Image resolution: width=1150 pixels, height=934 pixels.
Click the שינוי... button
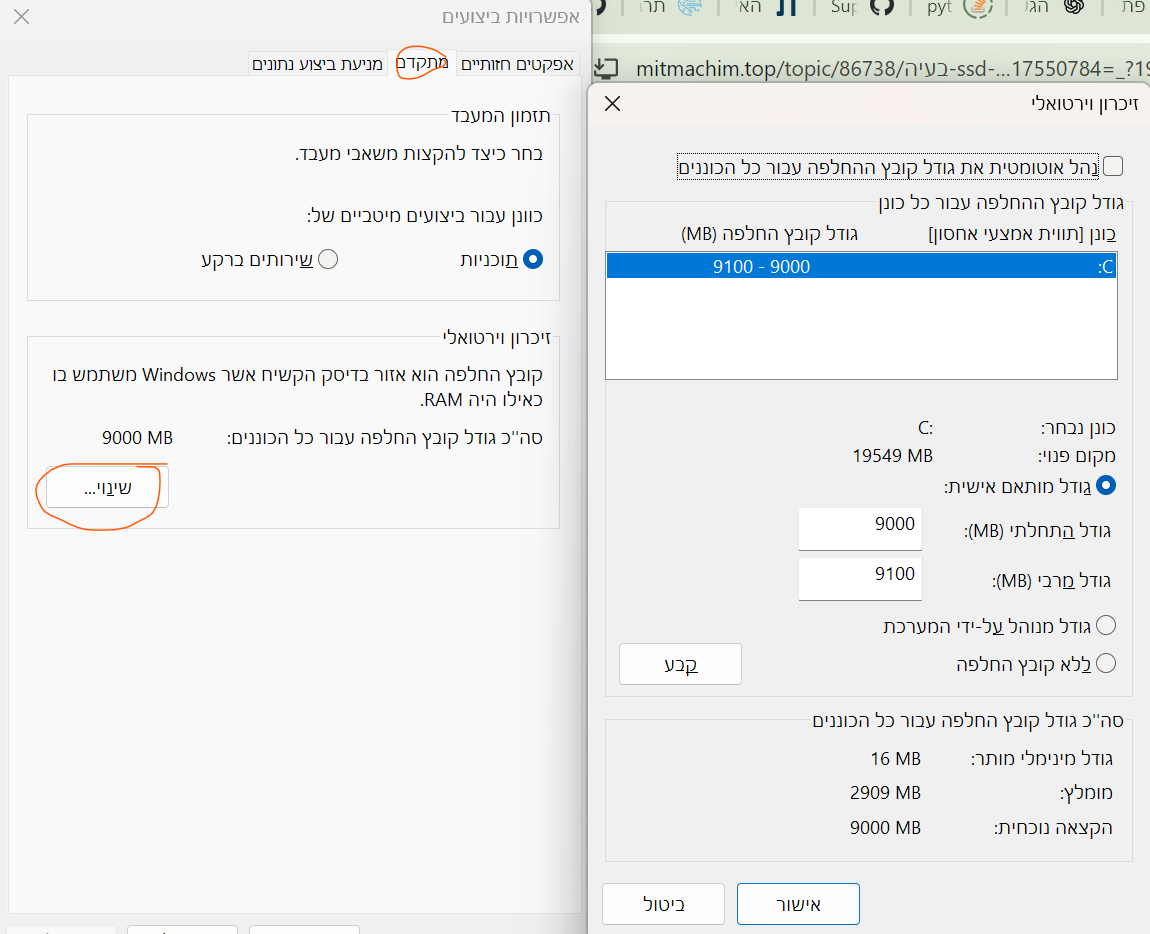[107, 488]
